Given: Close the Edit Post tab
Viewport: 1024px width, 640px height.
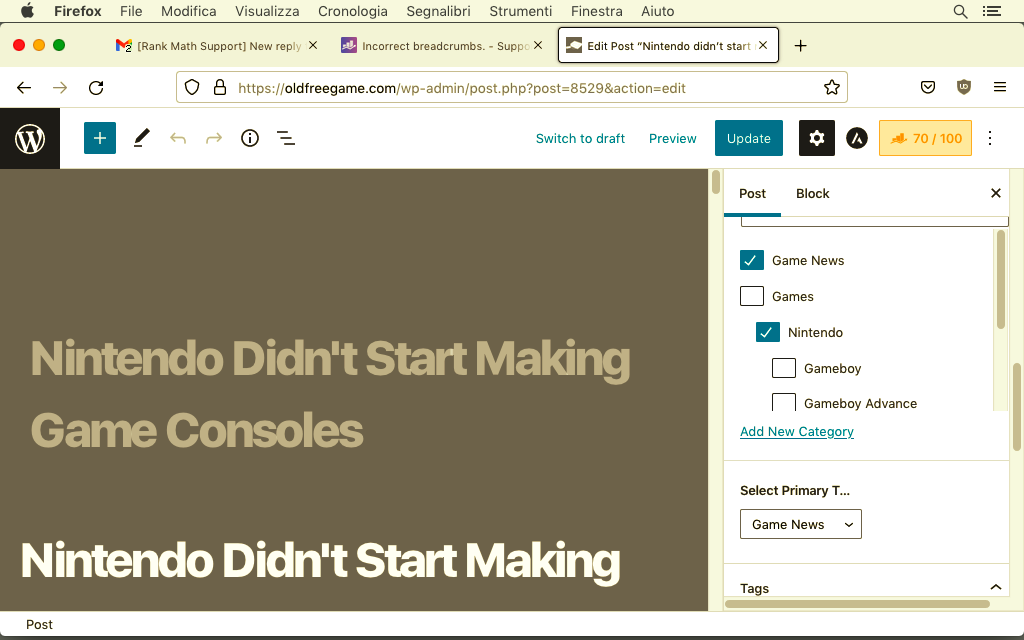Looking at the screenshot, I should 763,46.
